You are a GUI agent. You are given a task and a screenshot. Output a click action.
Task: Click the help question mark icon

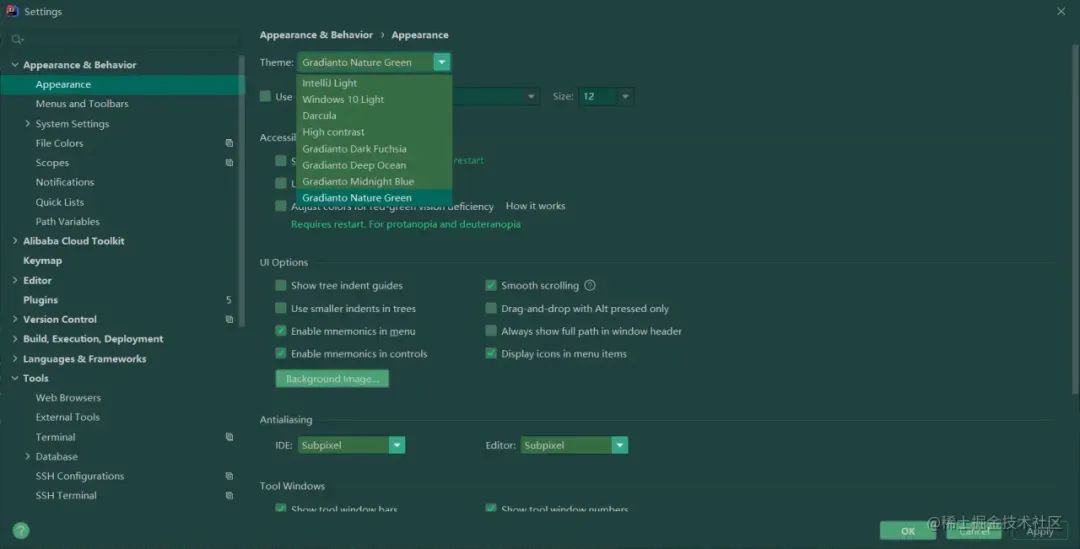click(21, 530)
